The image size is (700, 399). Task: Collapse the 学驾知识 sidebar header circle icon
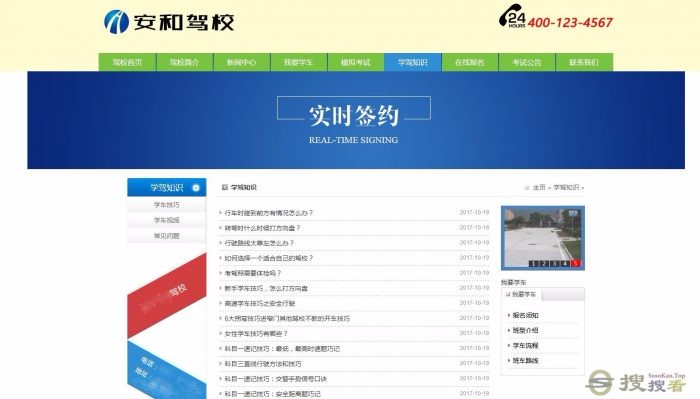click(x=196, y=188)
